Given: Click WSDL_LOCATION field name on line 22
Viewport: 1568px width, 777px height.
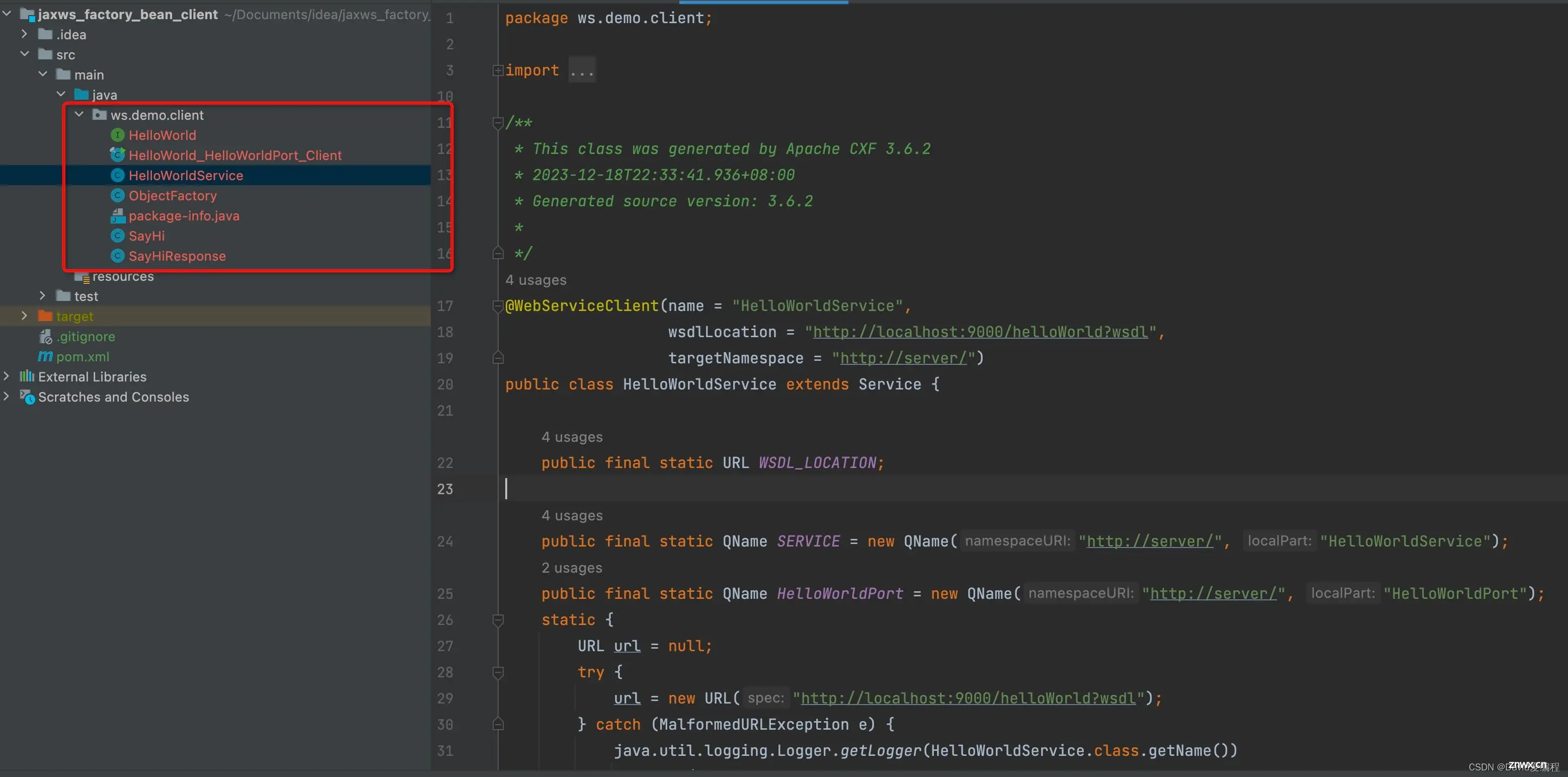Looking at the screenshot, I should click(817, 463).
